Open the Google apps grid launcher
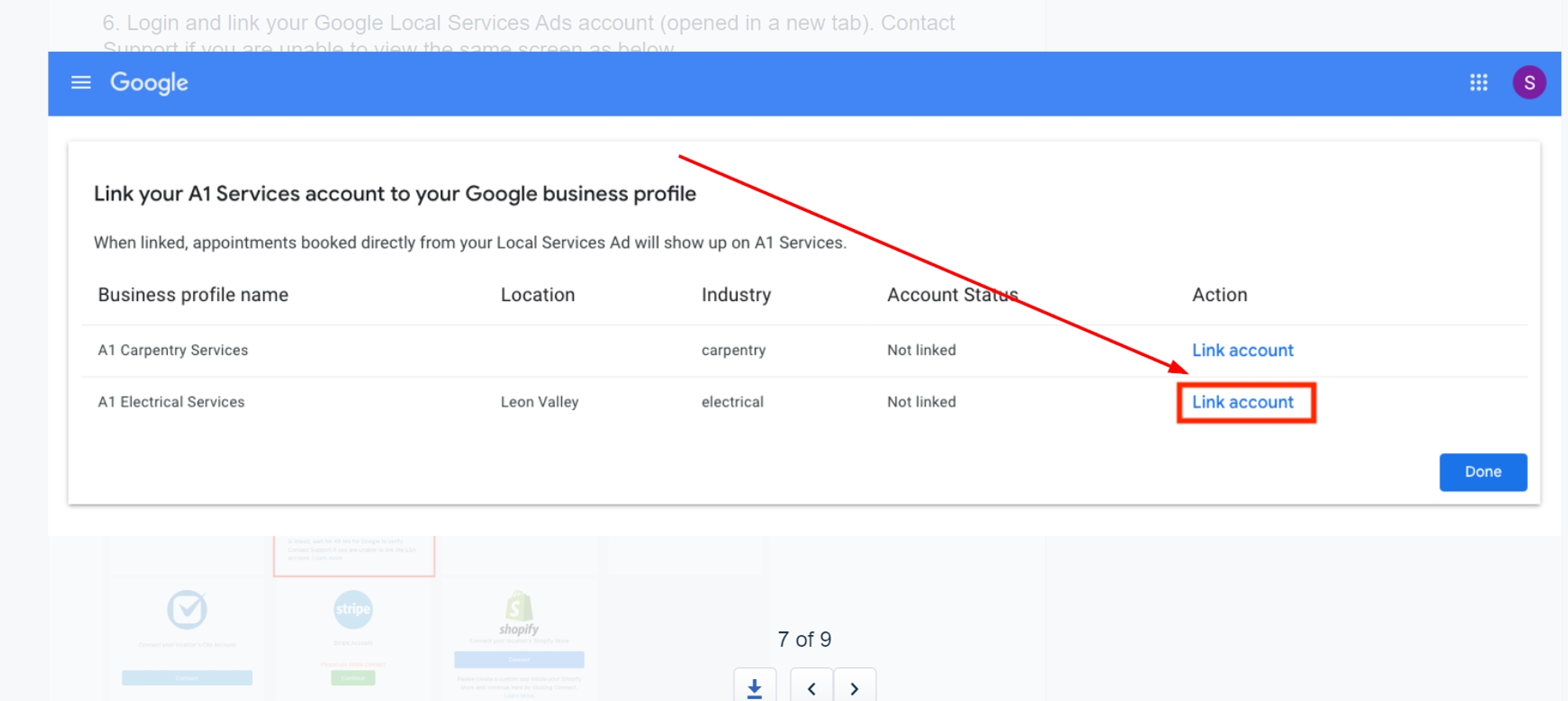1568x701 pixels. click(1478, 82)
